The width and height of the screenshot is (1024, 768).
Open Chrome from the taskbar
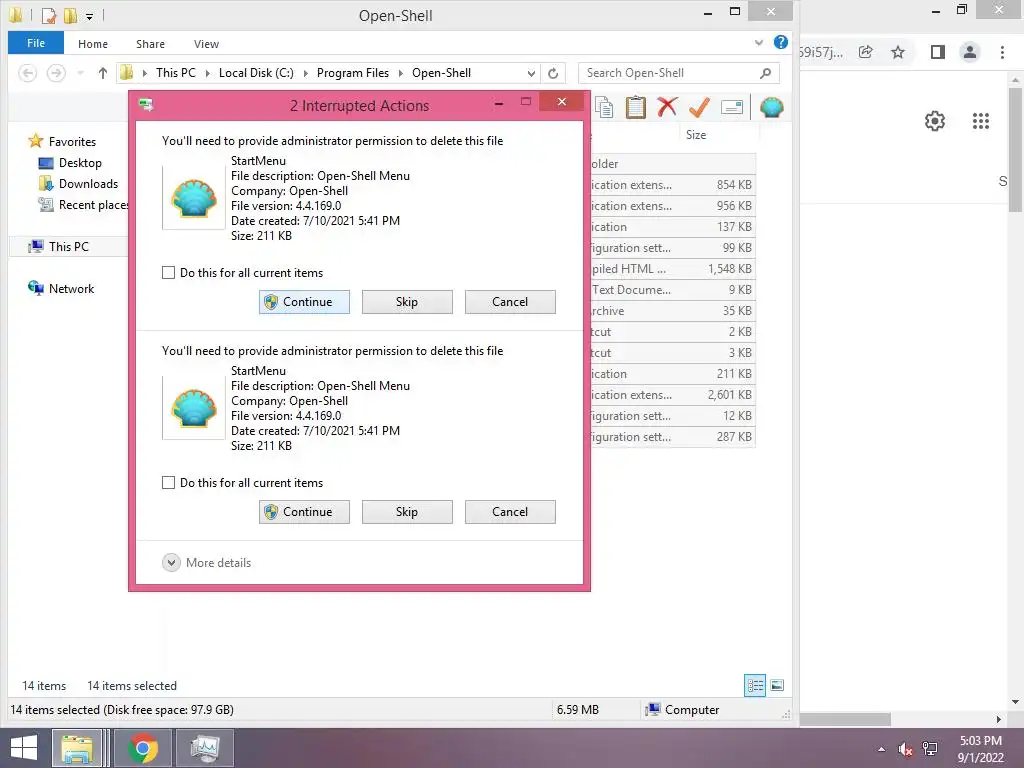tap(143, 748)
